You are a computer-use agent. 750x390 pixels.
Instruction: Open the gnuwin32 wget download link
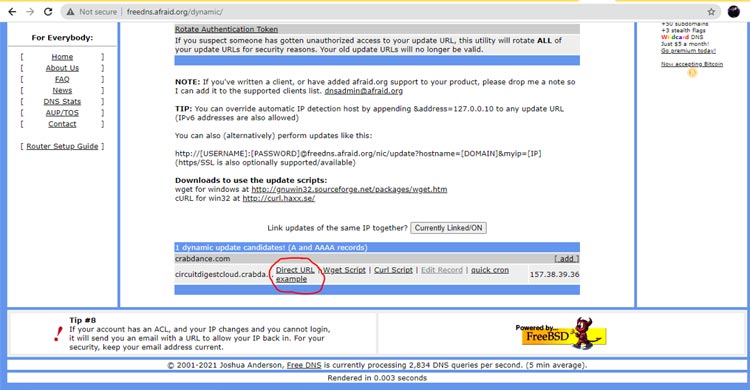click(349, 189)
